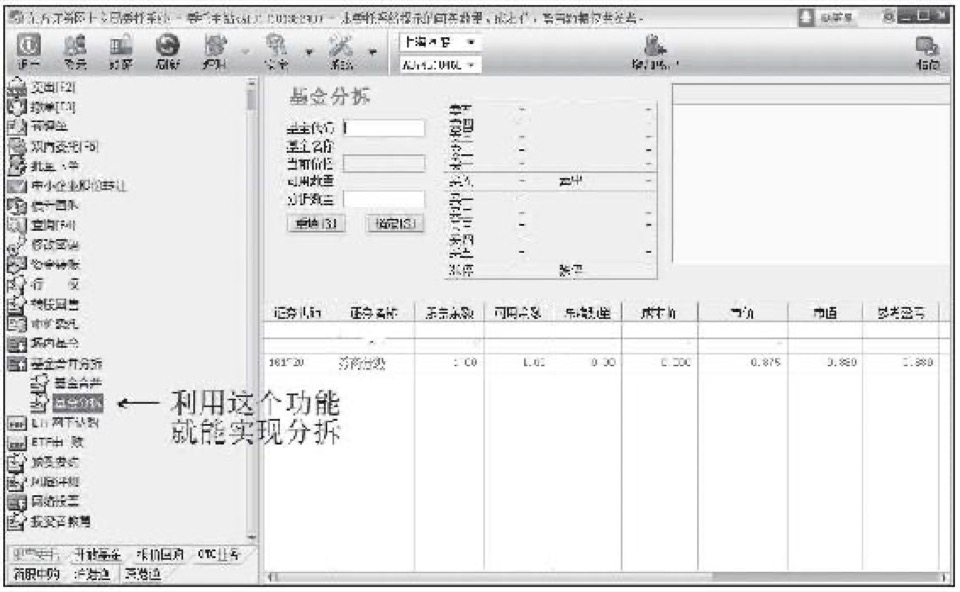Collapse the 基金合并分拆 tree node
Image resolution: width=960 pixels, height=592 pixels.
[x=17, y=364]
